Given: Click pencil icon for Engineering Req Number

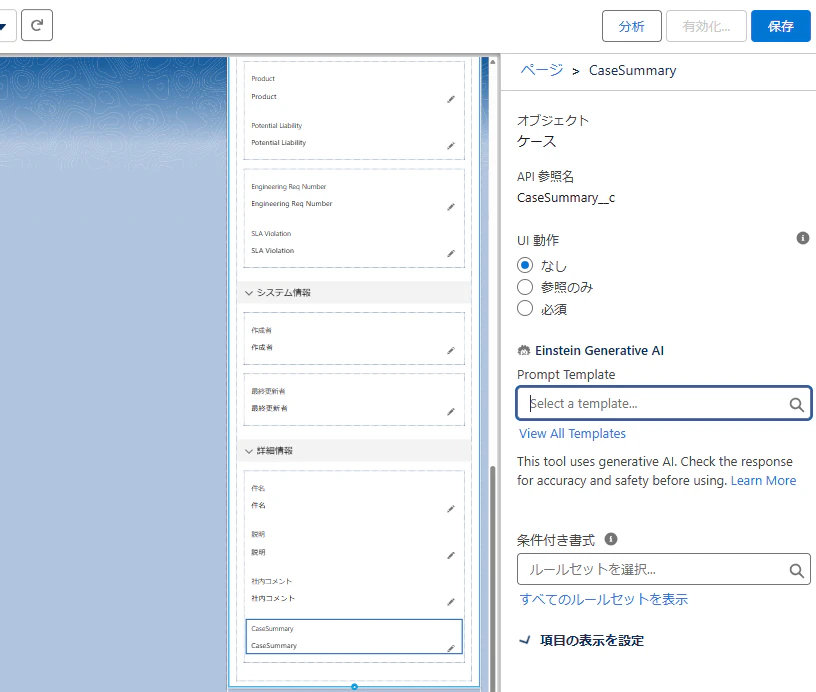Looking at the screenshot, I should 451,207.
